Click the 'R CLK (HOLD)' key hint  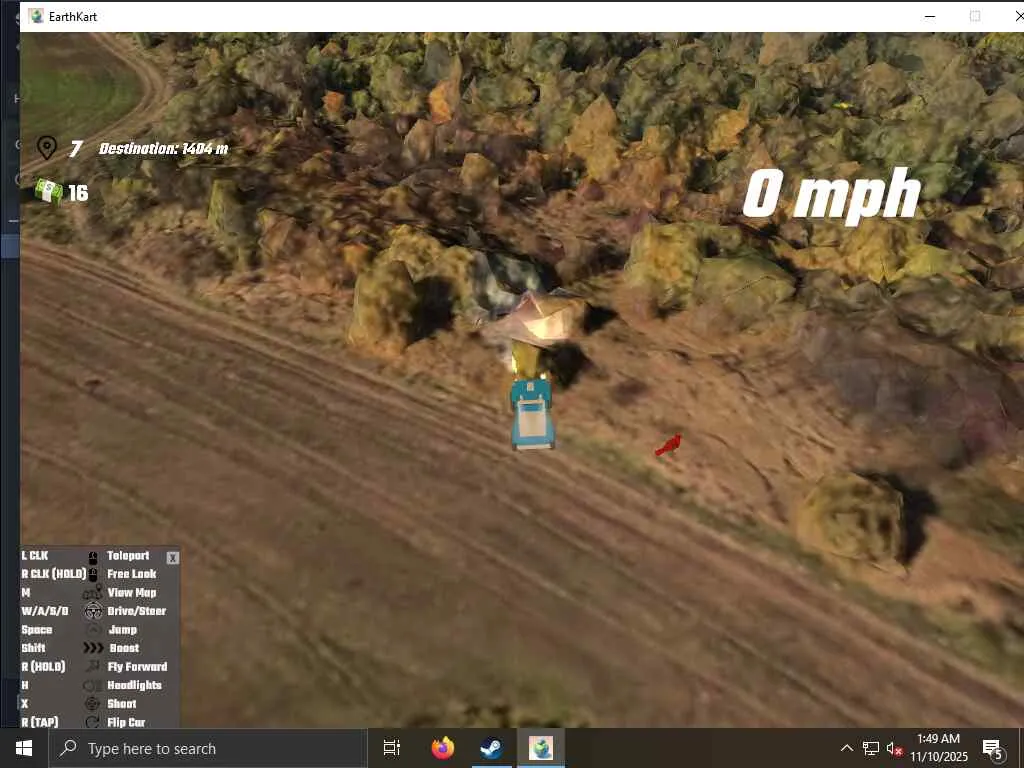coord(54,574)
